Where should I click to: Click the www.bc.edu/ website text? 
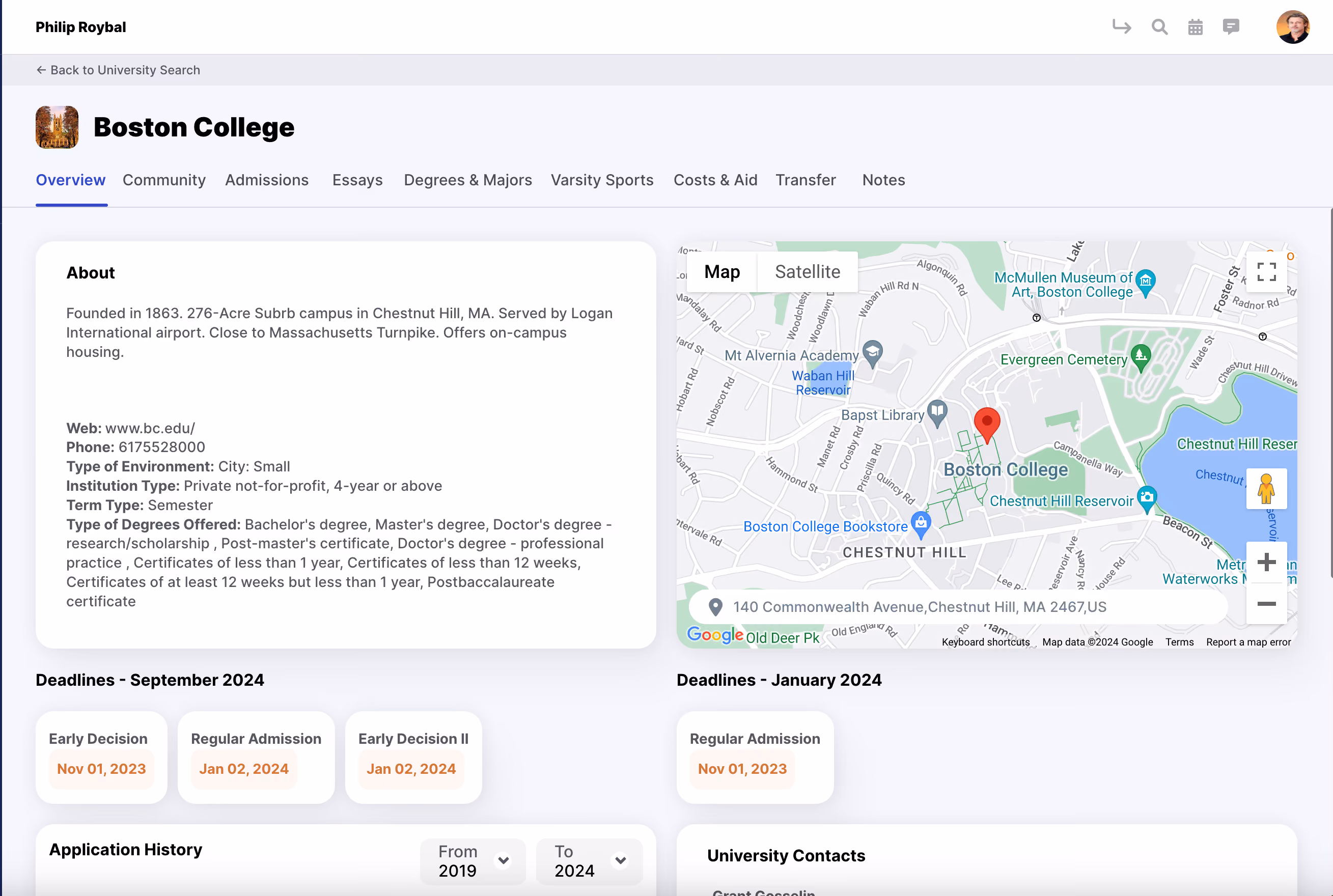[150, 428]
